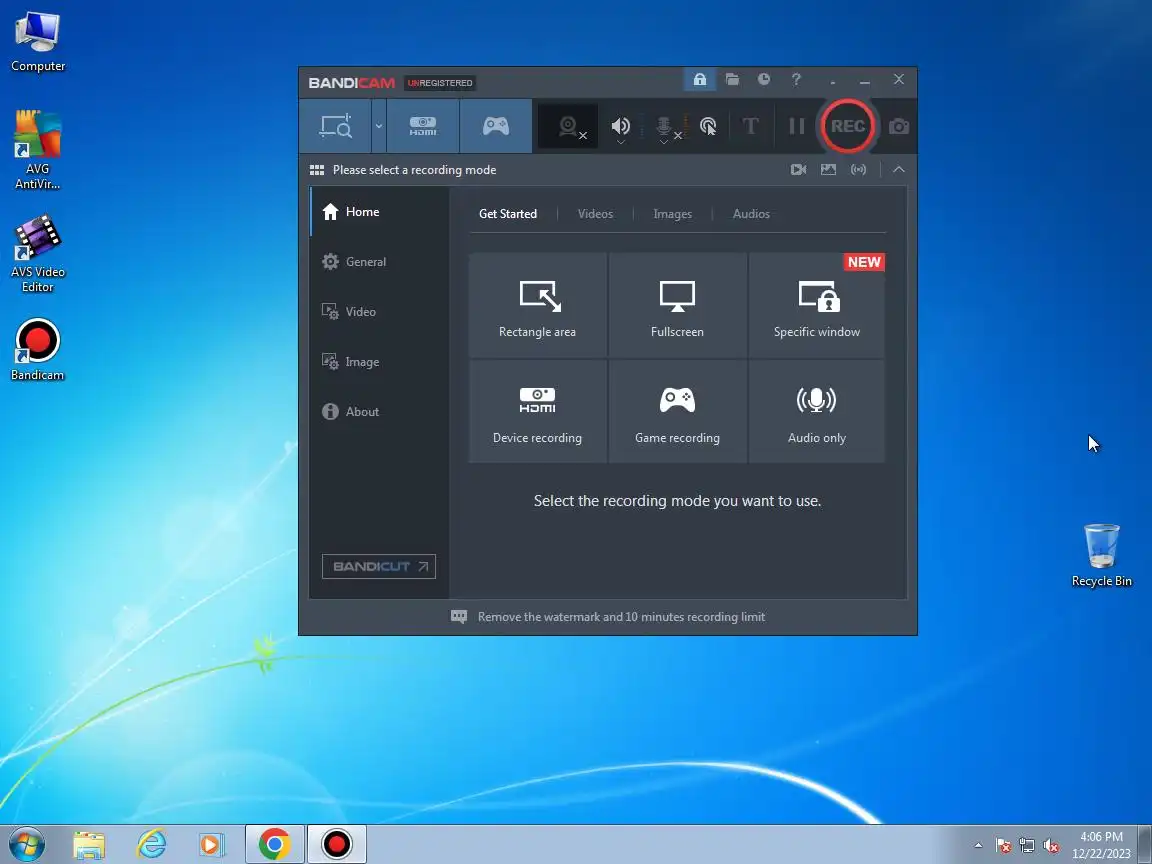Viewport: 1152px width, 864px height.
Task: Toggle the mouse cursor effects icon
Action: click(x=708, y=126)
